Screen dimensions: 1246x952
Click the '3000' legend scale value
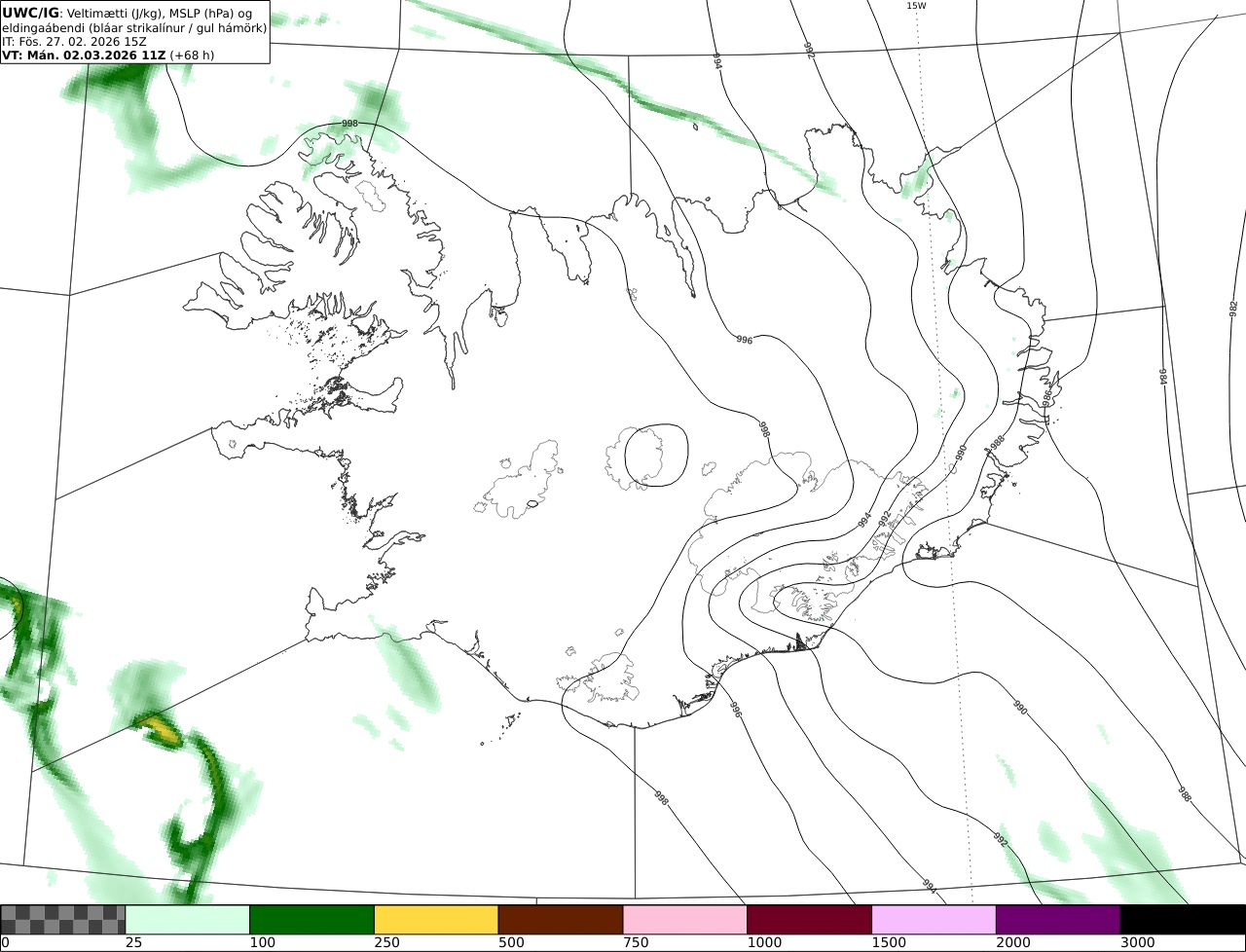pyautogui.click(x=1137, y=943)
